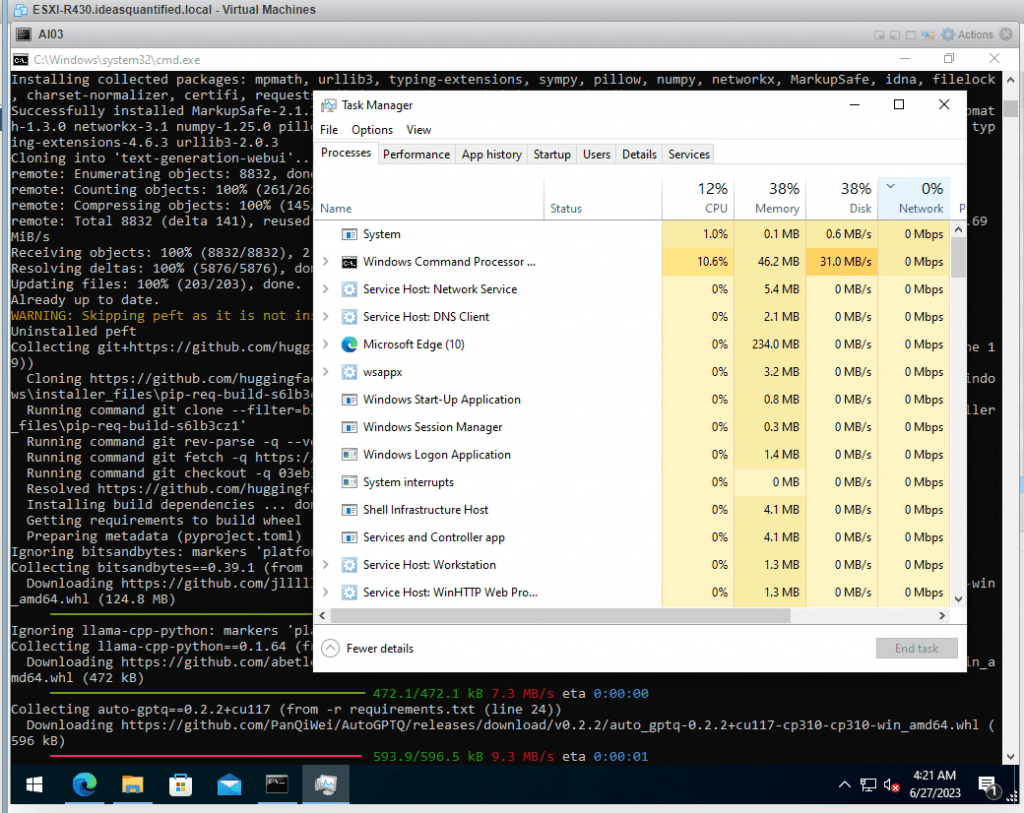Click the Microsoft Edge process icon
Screen dimensions: 1024x813
(x=349, y=344)
